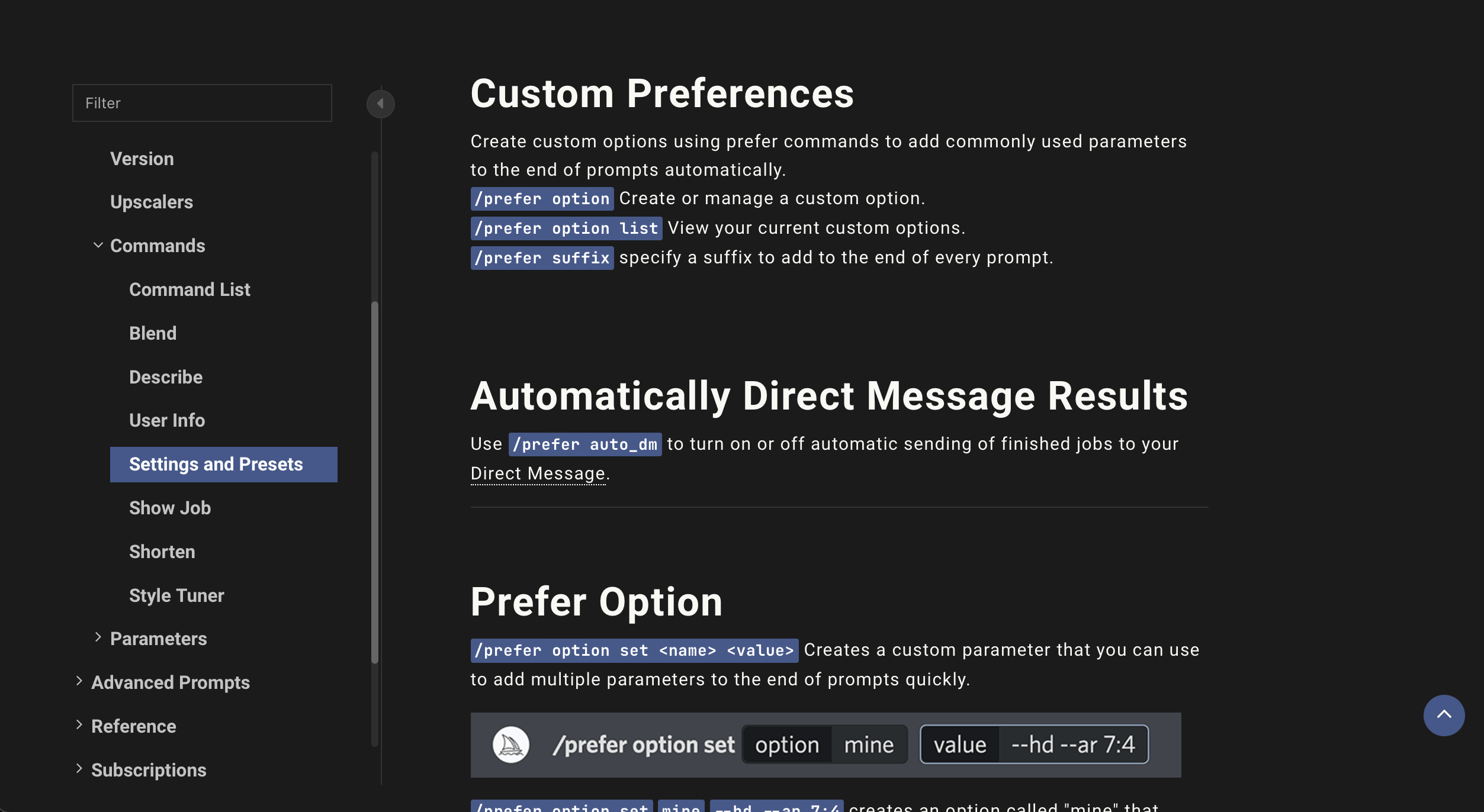Image resolution: width=1484 pixels, height=812 pixels.
Task: Expand the Parameters section chevron
Action: click(x=98, y=637)
